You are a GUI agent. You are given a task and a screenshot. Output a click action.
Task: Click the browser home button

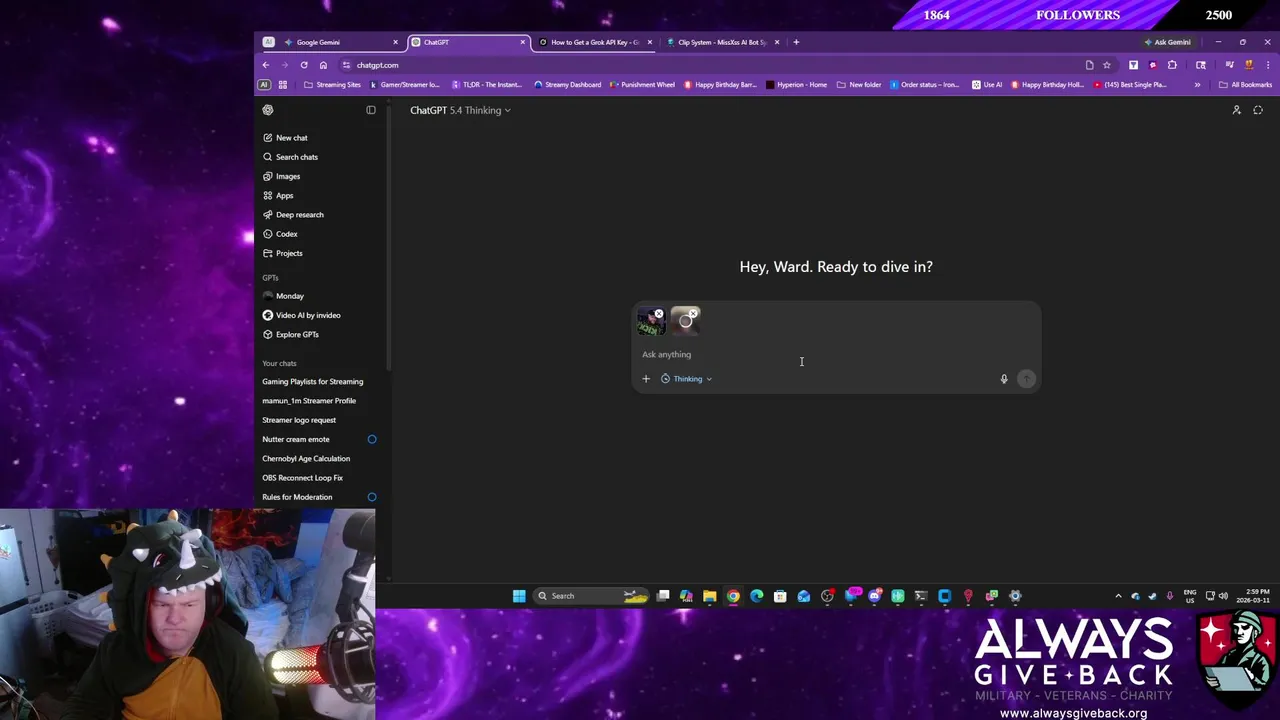323,65
